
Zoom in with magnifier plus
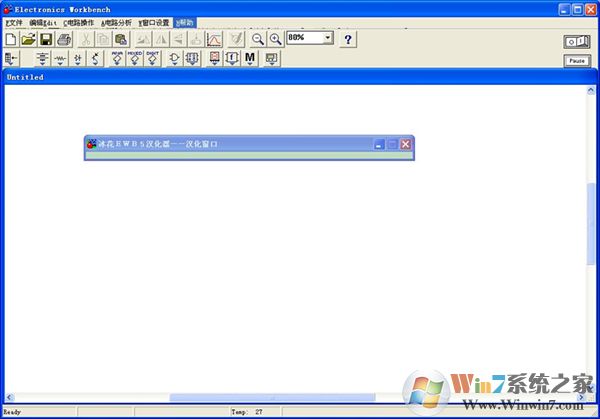(x=276, y=39)
